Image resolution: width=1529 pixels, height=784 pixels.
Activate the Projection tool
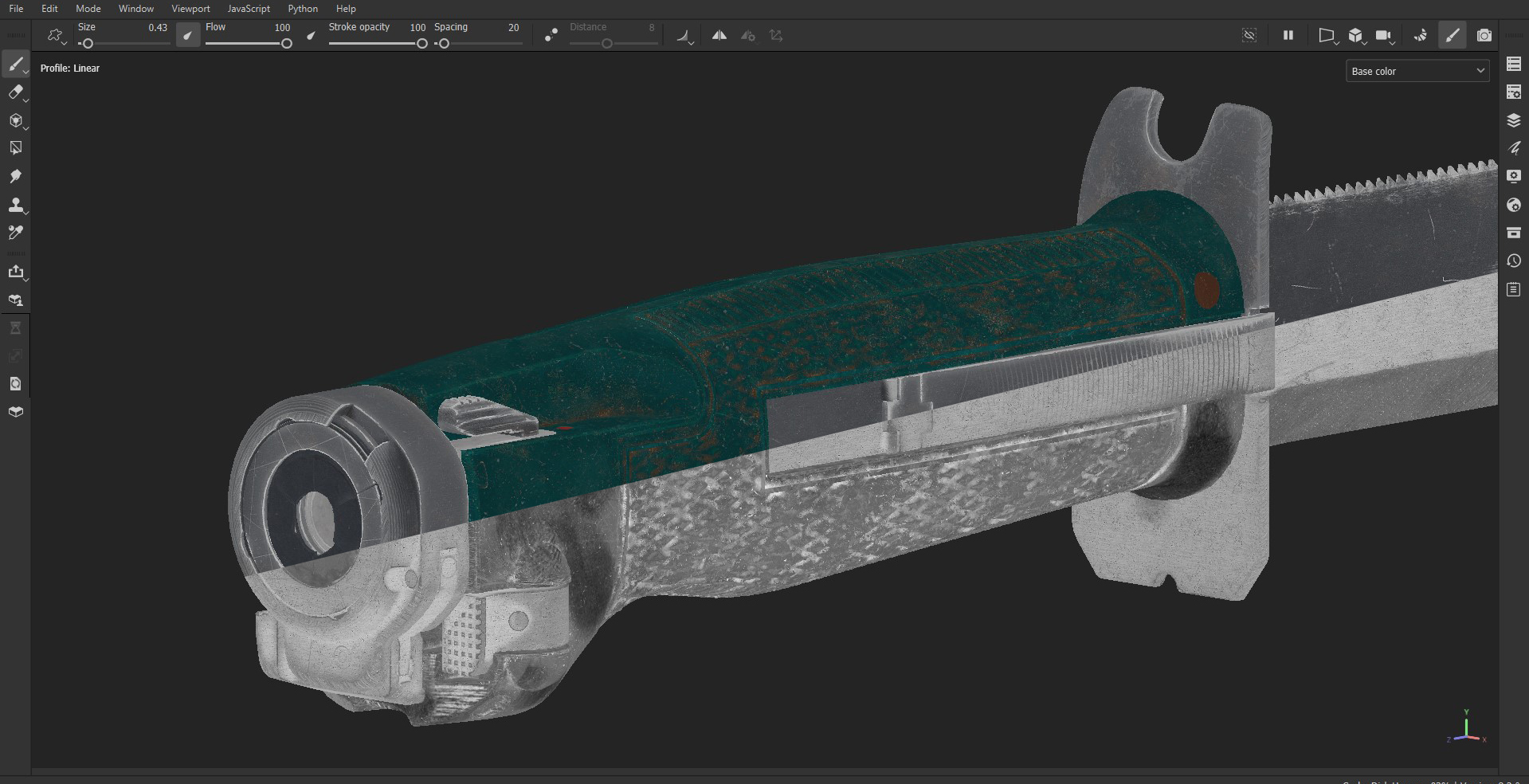point(16,120)
